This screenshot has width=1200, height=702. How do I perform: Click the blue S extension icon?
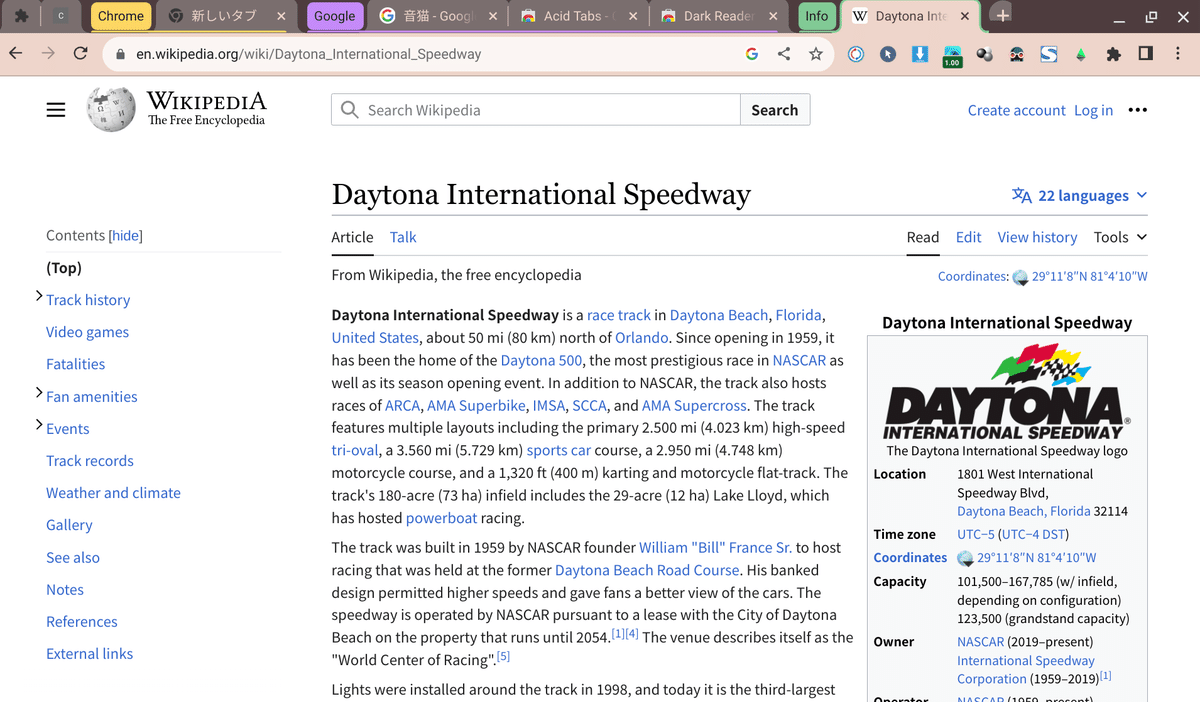pyautogui.click(x=1048, y=54)
